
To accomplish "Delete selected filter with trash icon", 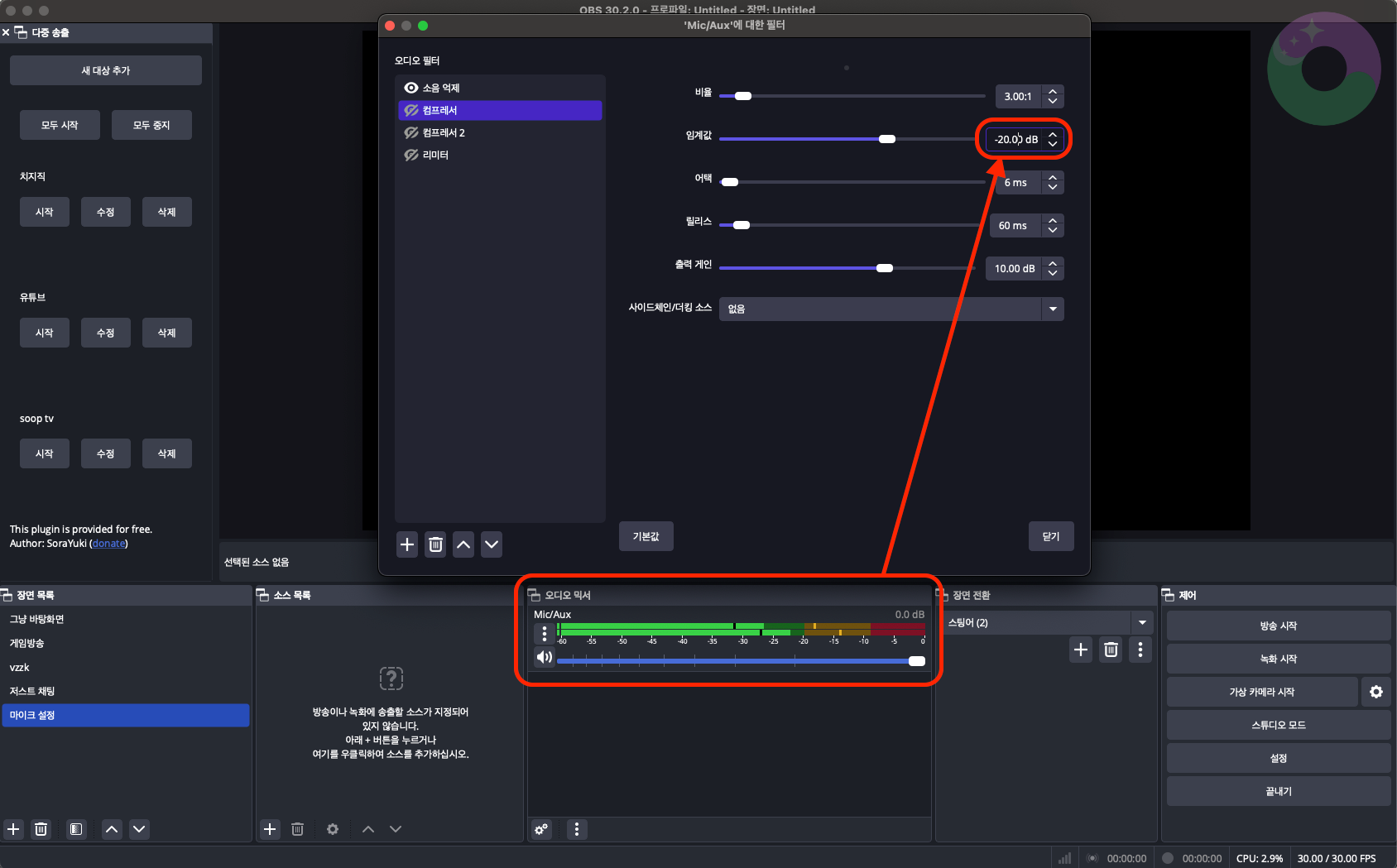I will coord(435,544).
